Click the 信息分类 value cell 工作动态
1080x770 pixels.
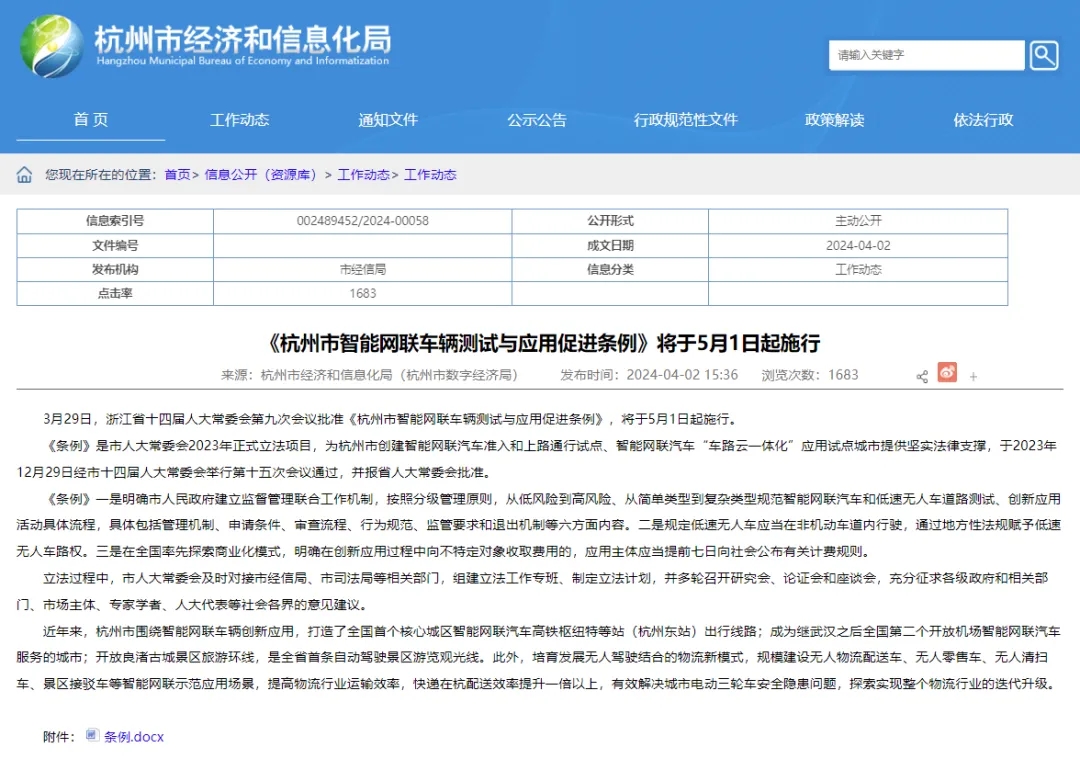(x=858, y=270)
